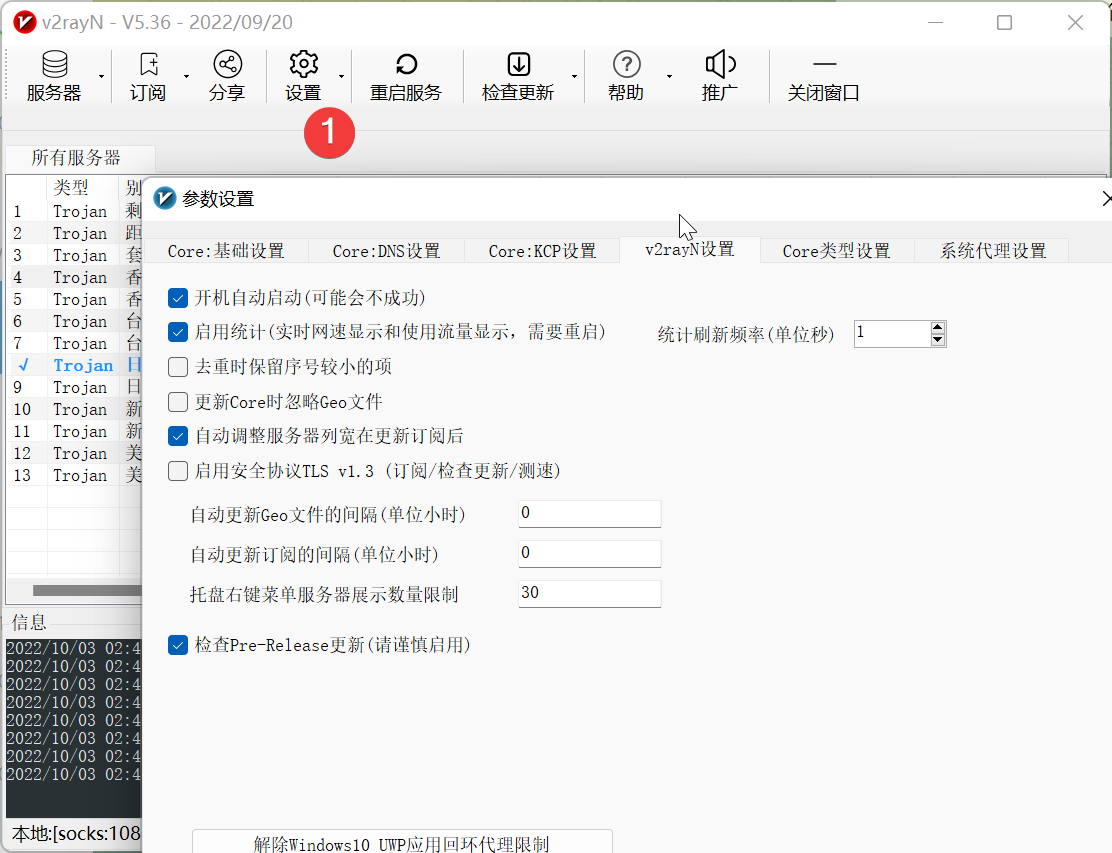Click the 托盘右键菜单服务器展示数量限制 input field

tap(589, 593)
